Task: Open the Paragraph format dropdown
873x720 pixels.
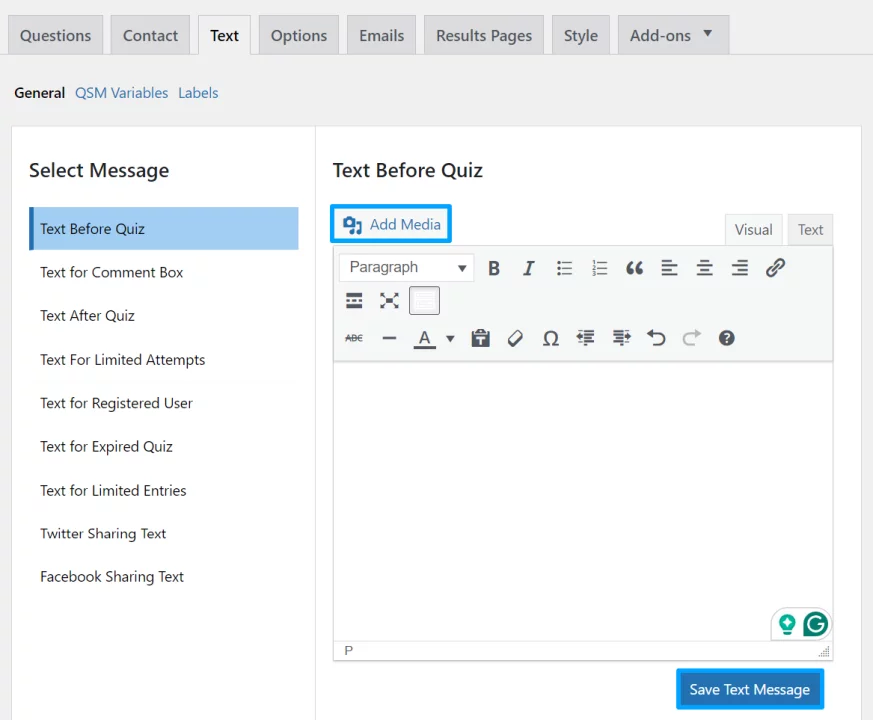Action: pos(405,267)
